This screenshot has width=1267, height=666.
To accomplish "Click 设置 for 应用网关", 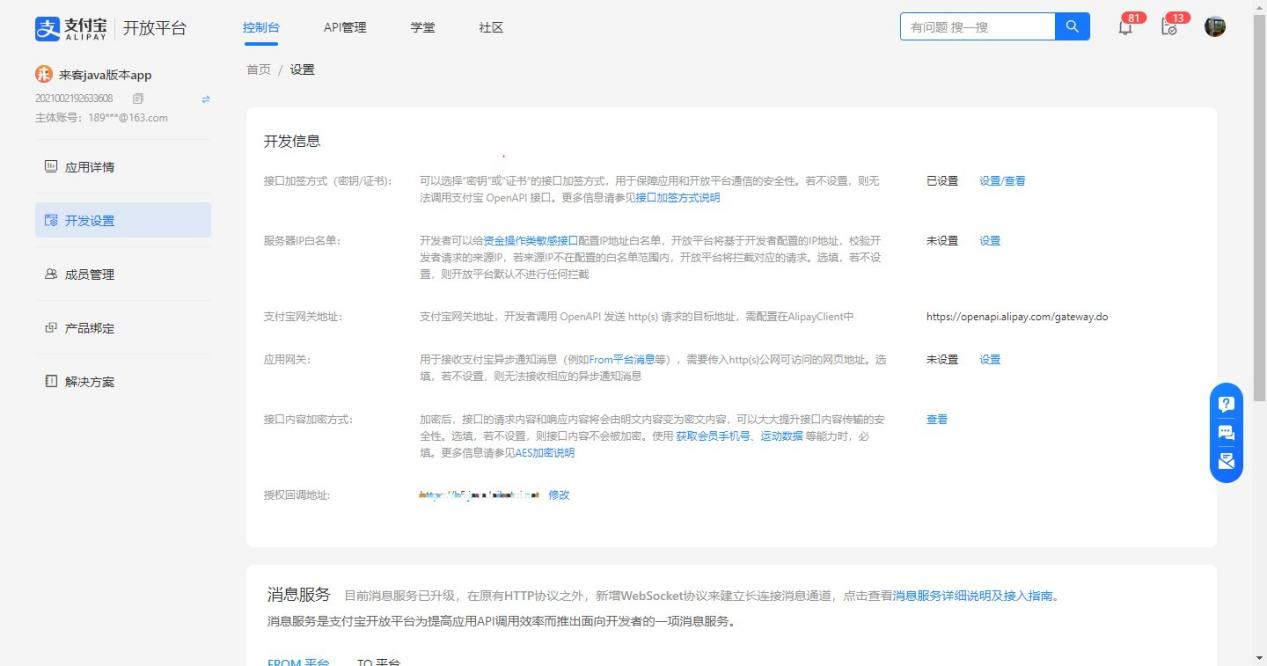I will pyautogui.click(x=990, y=359).
